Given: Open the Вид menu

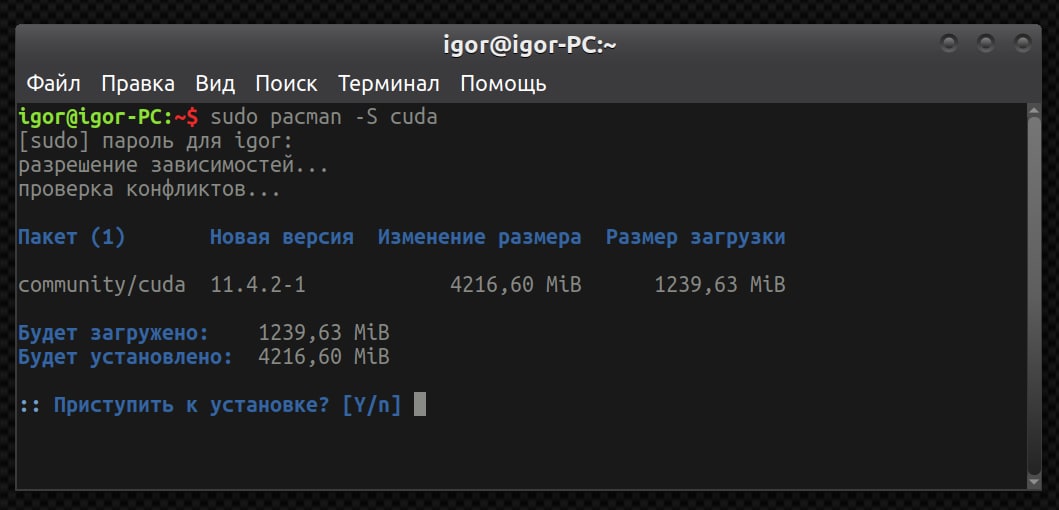Looking at the screenshot, I should click(215, 83).
